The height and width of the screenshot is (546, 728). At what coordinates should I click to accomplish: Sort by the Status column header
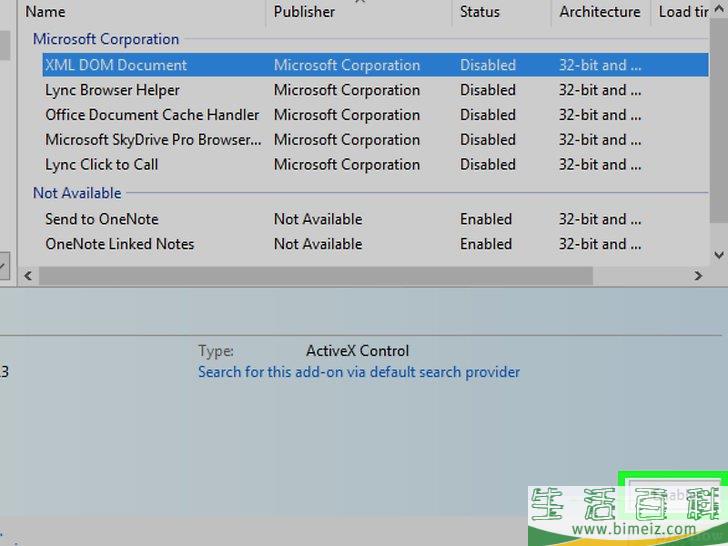[501, 12]
